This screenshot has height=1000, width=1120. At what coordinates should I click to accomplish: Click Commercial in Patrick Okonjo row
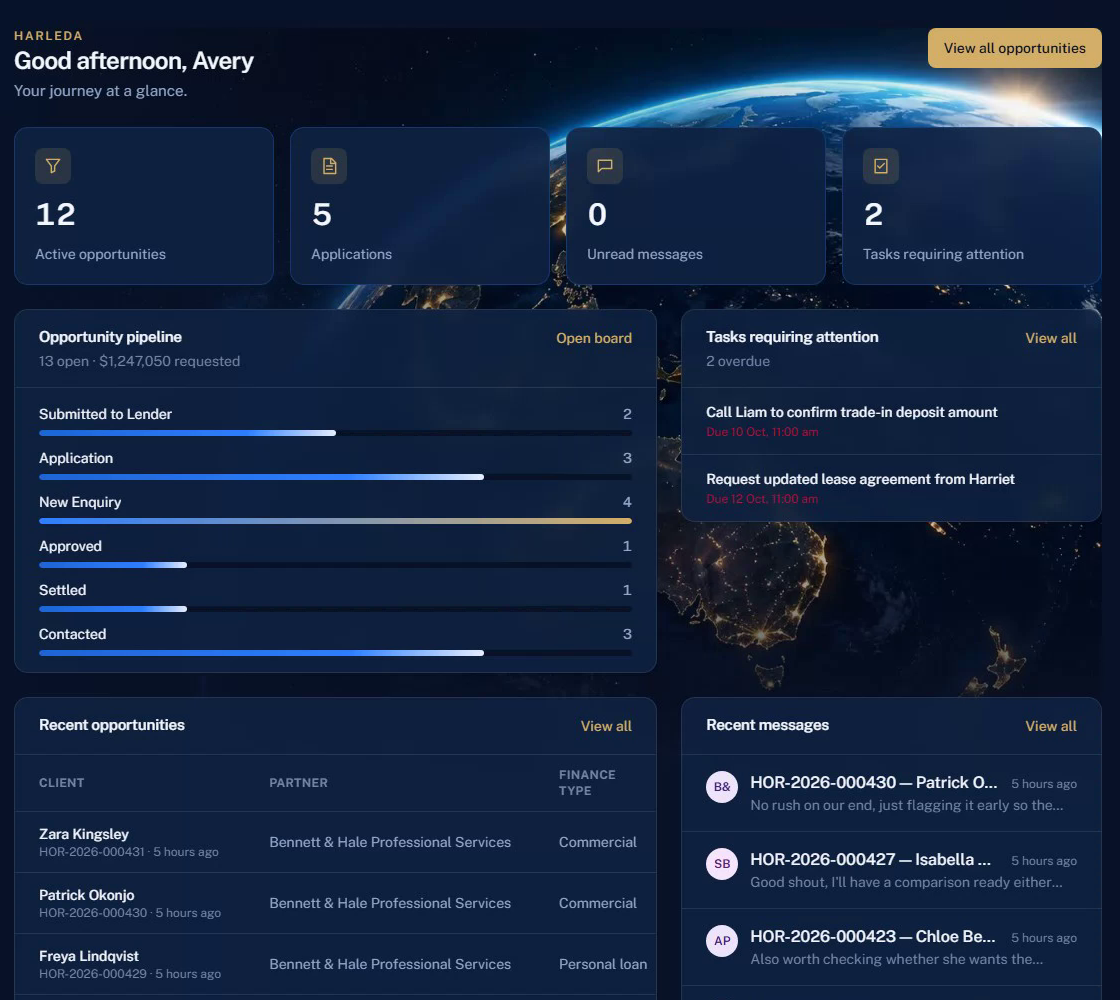coord(597,903)
